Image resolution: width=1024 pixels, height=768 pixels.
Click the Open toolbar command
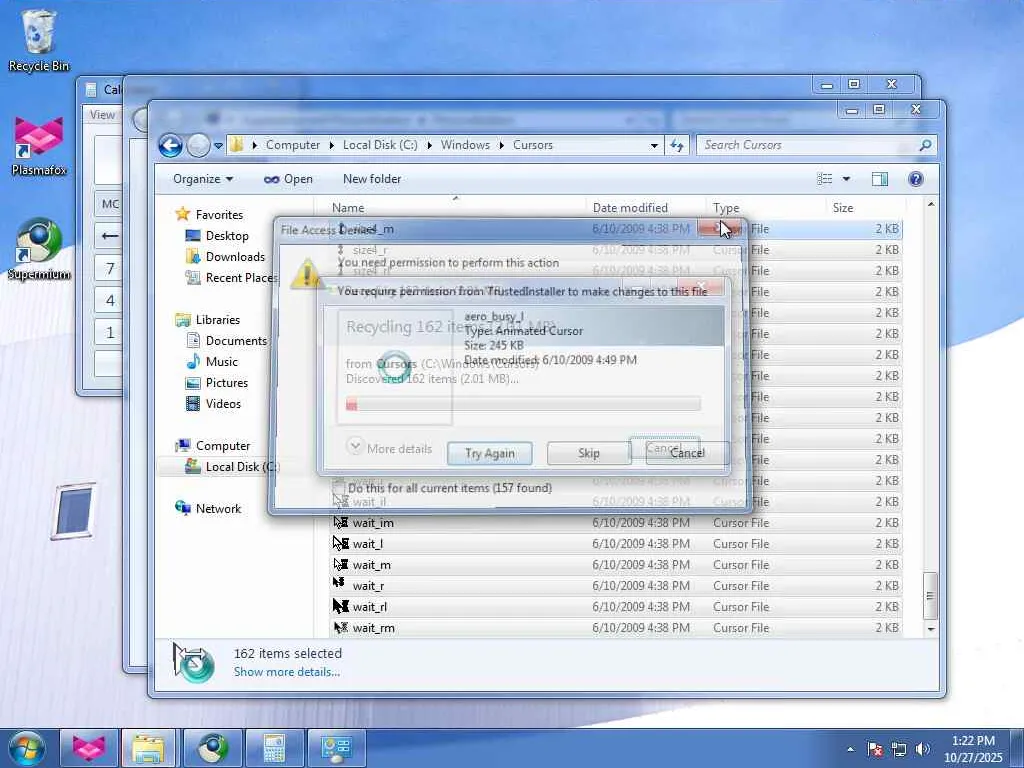pyautogui.click(x=288, y=179)
